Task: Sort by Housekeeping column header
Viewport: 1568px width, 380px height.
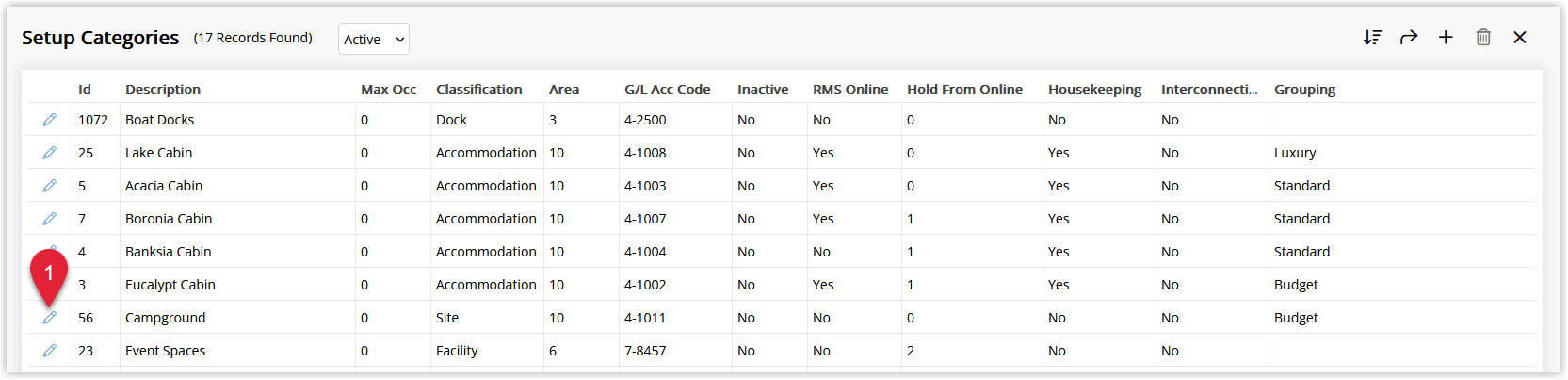Action: coord(1094,90)
